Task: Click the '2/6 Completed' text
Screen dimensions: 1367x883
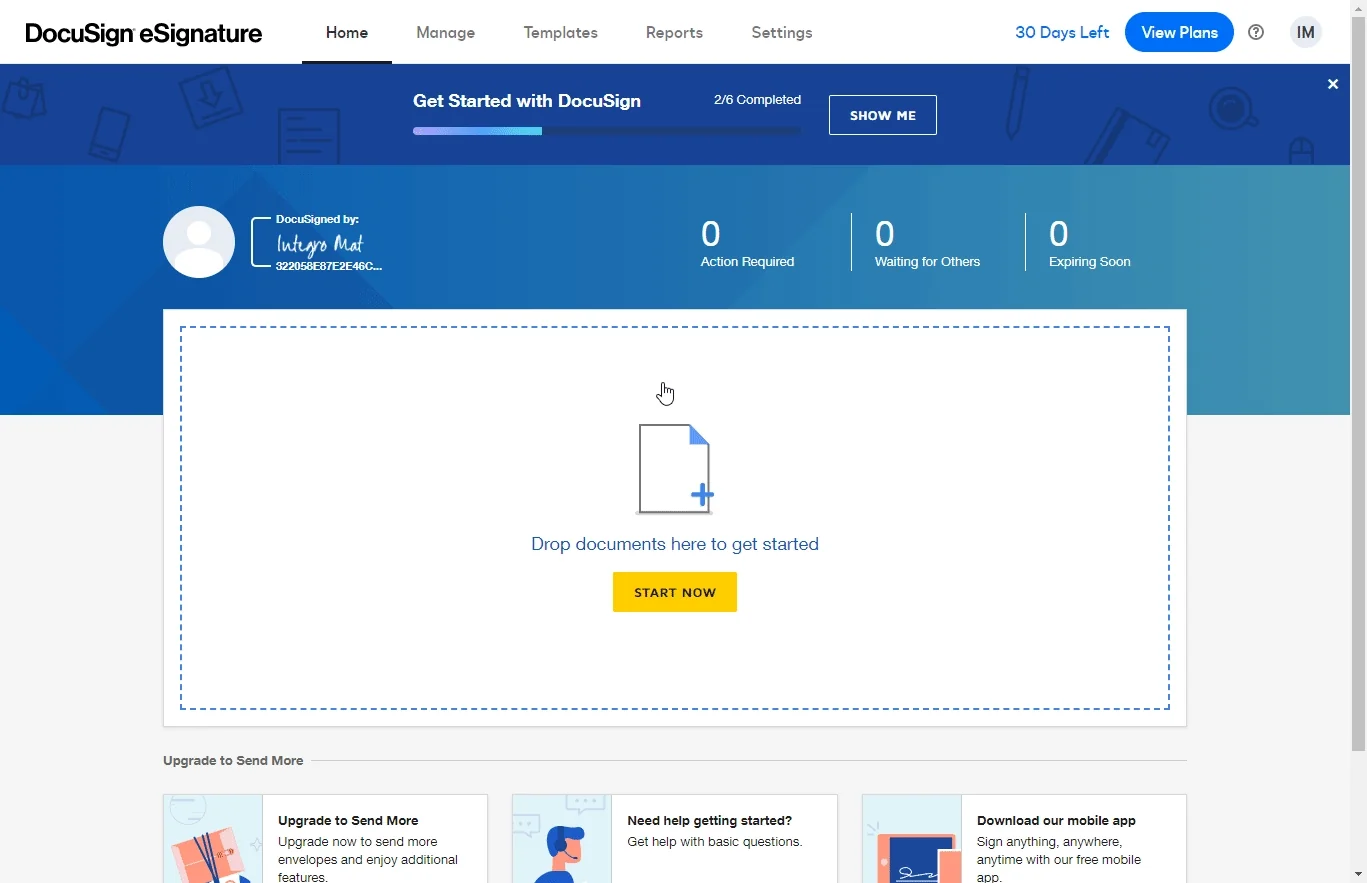Action: coord(757,100)
